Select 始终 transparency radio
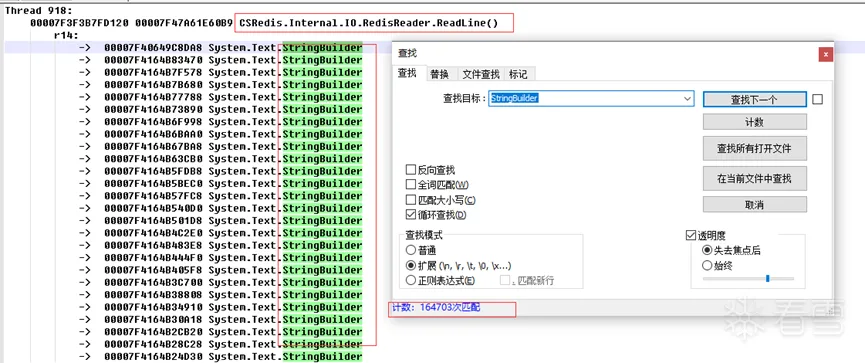The width and height of the screenshot is (865, 363). tap(707, 265)
